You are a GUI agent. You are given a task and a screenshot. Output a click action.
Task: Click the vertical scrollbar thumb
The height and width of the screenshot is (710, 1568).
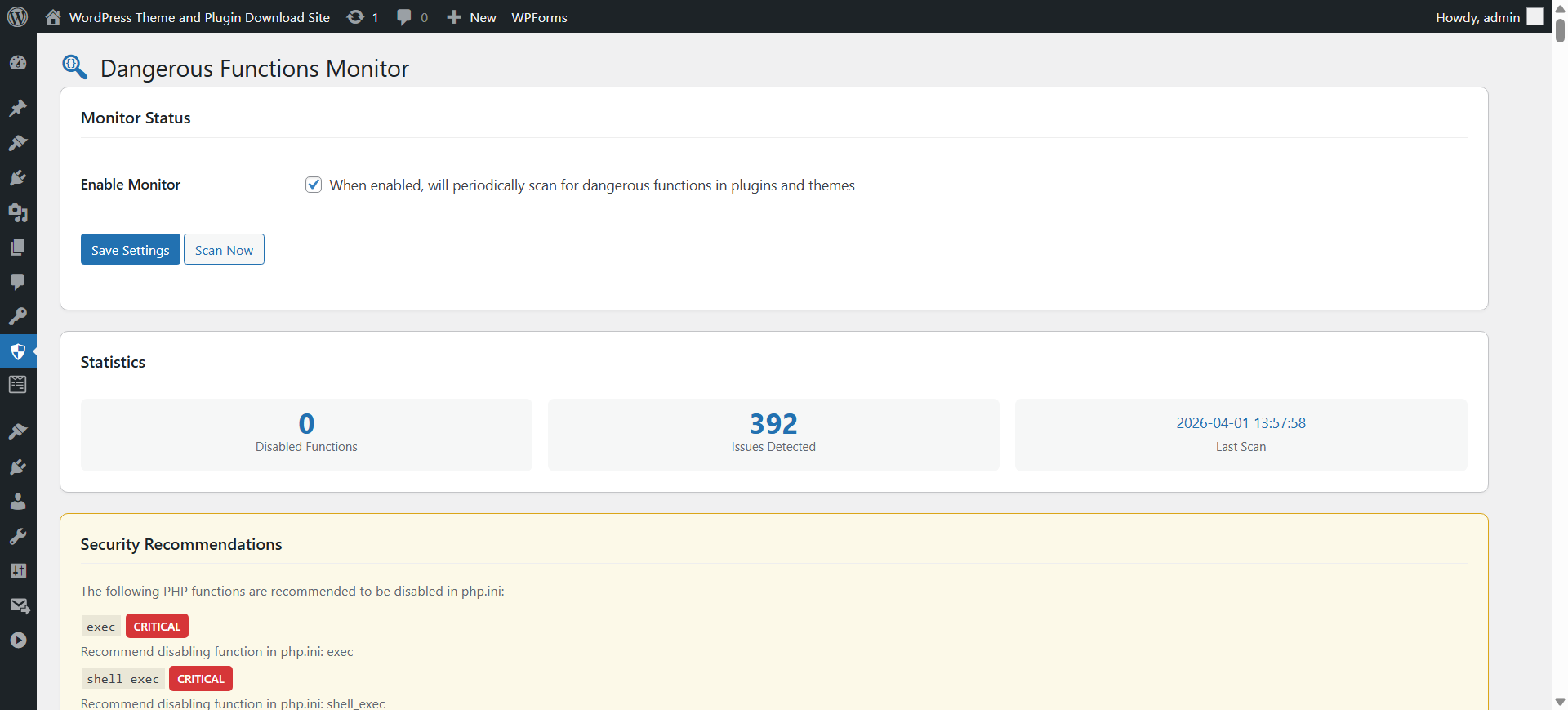[1560, 29]
